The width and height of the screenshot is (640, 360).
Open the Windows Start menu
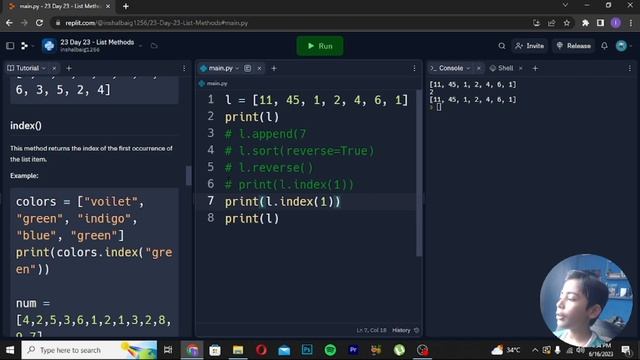pyautogui.click(x=10, y=350)
